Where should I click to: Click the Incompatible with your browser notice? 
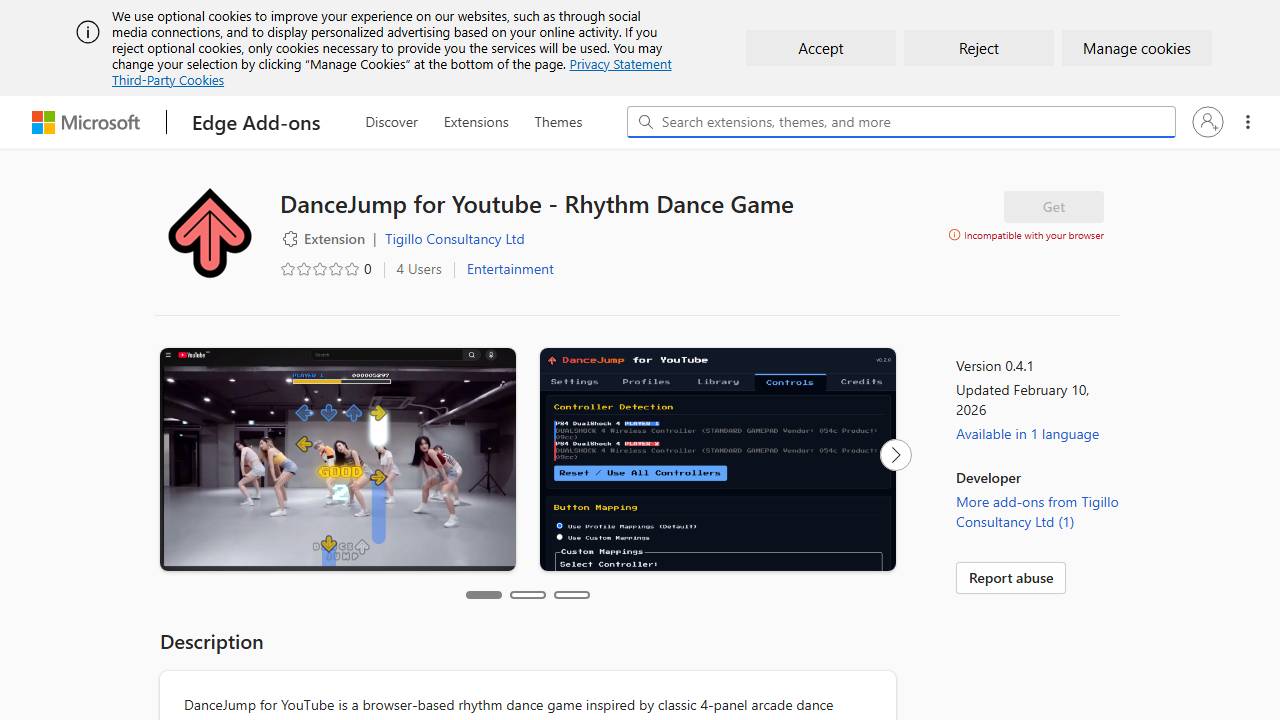pos(1026,235)
